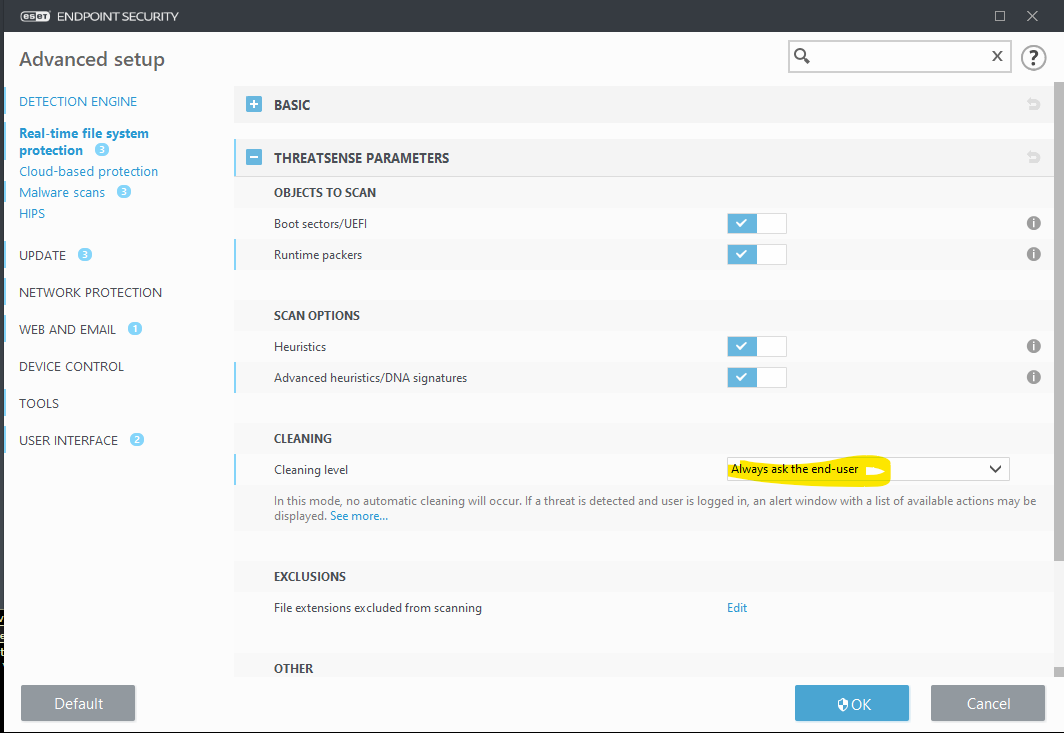
Task: Open Cloud-based protection settings
Action: [88, 172]
